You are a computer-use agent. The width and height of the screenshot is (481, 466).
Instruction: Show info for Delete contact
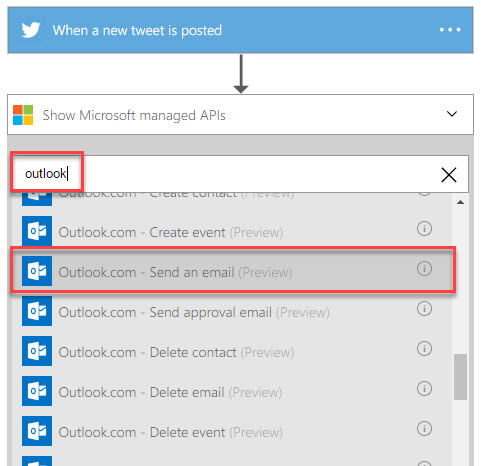click(424, 348)
